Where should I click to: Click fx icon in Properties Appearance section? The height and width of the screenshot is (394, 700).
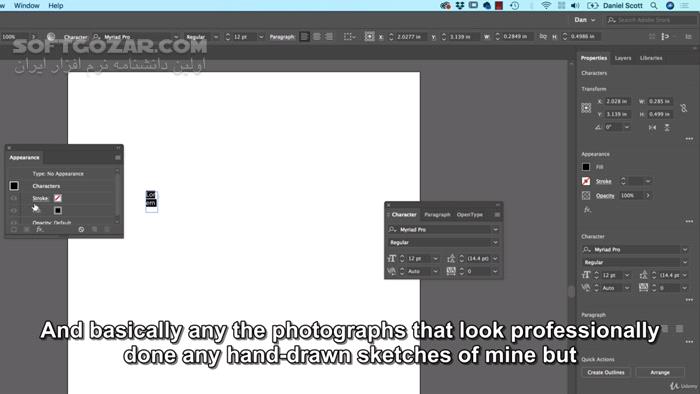point(588,210)
